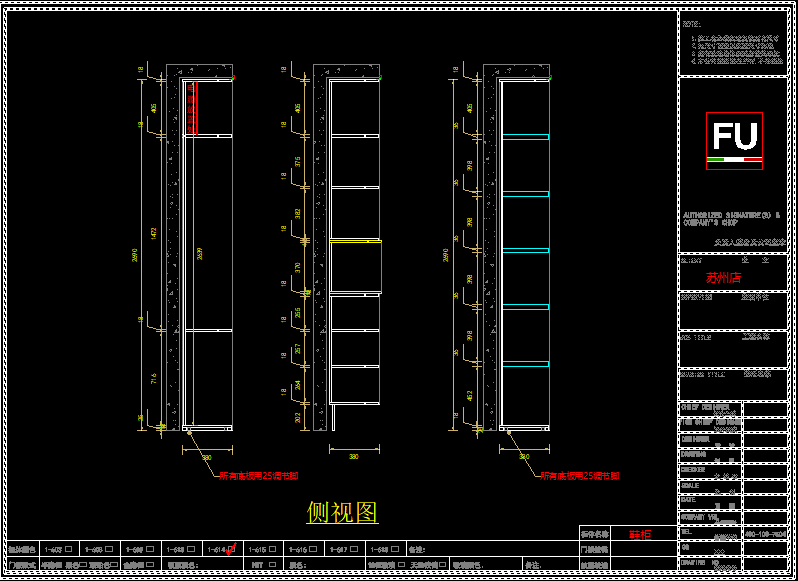Select the bottommost cyan shelf in right view
The image size is (798, 581).
[x=526, y=364]
